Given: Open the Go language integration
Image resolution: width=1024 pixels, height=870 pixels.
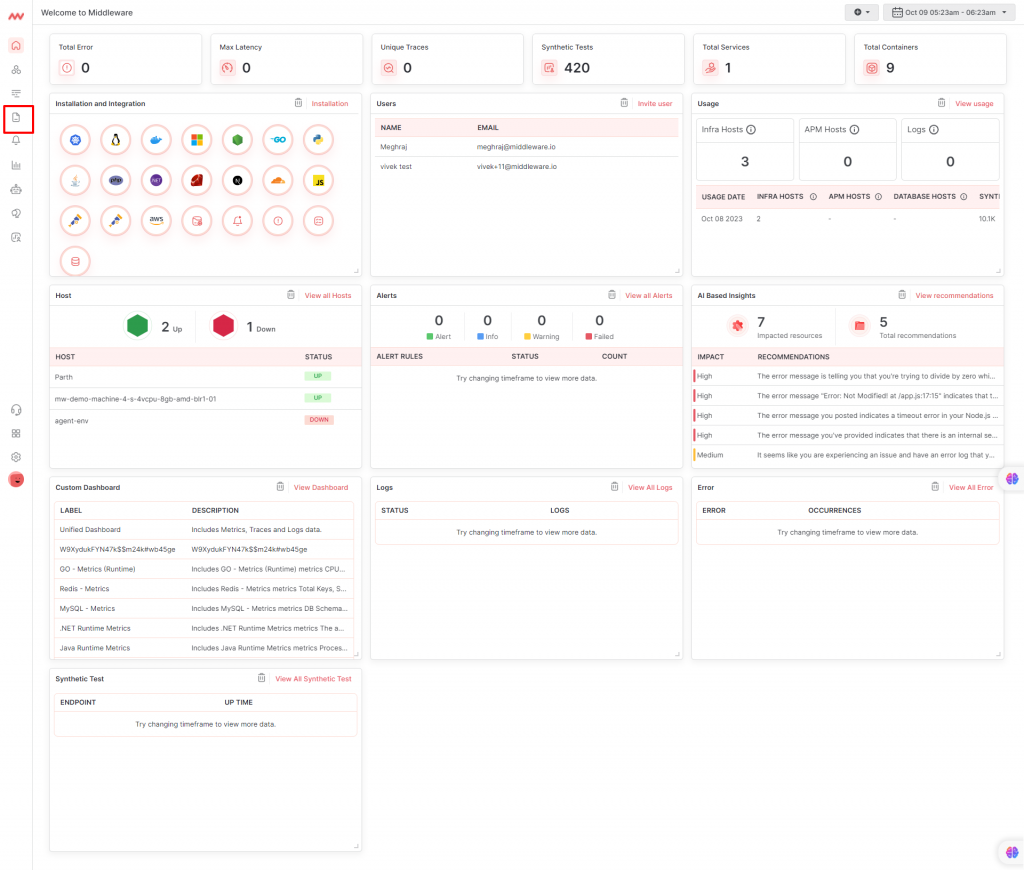Looking at the screenshot, I should (x=278, y=140).
